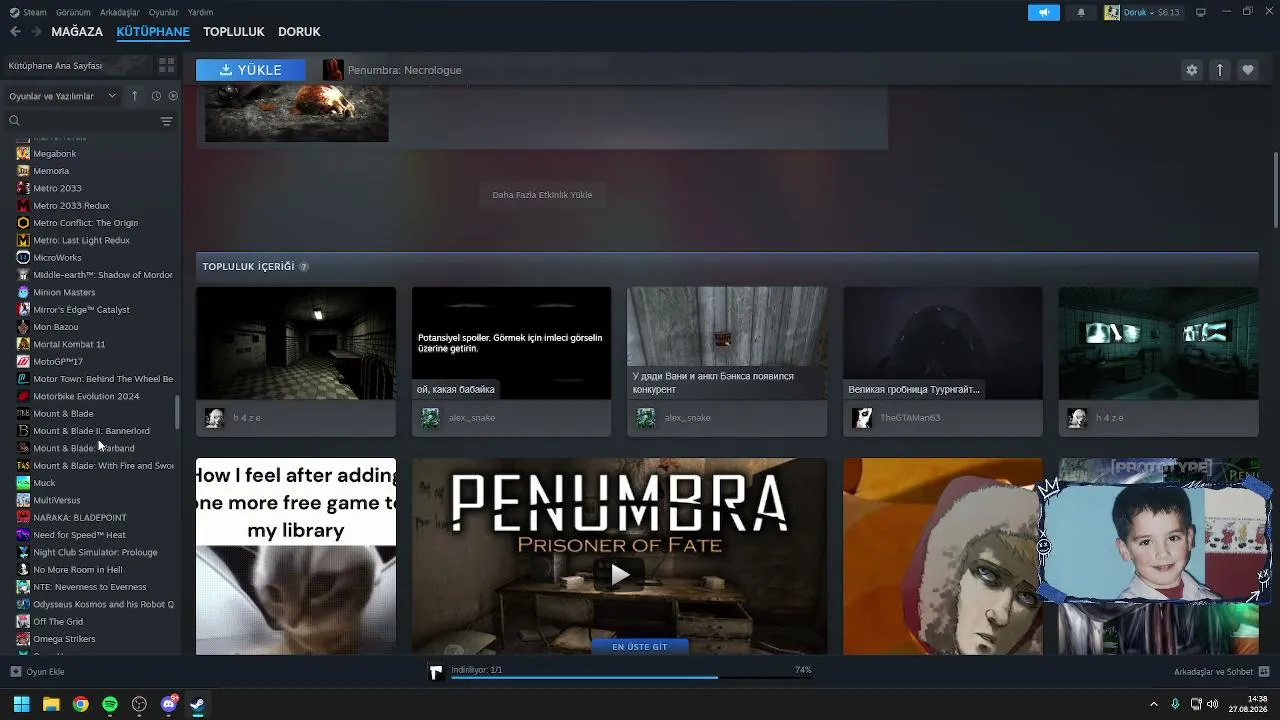Viewport: 1280px width, 720px height.
Task: Switch to the TOPLULUK tab
Action: 234,32
